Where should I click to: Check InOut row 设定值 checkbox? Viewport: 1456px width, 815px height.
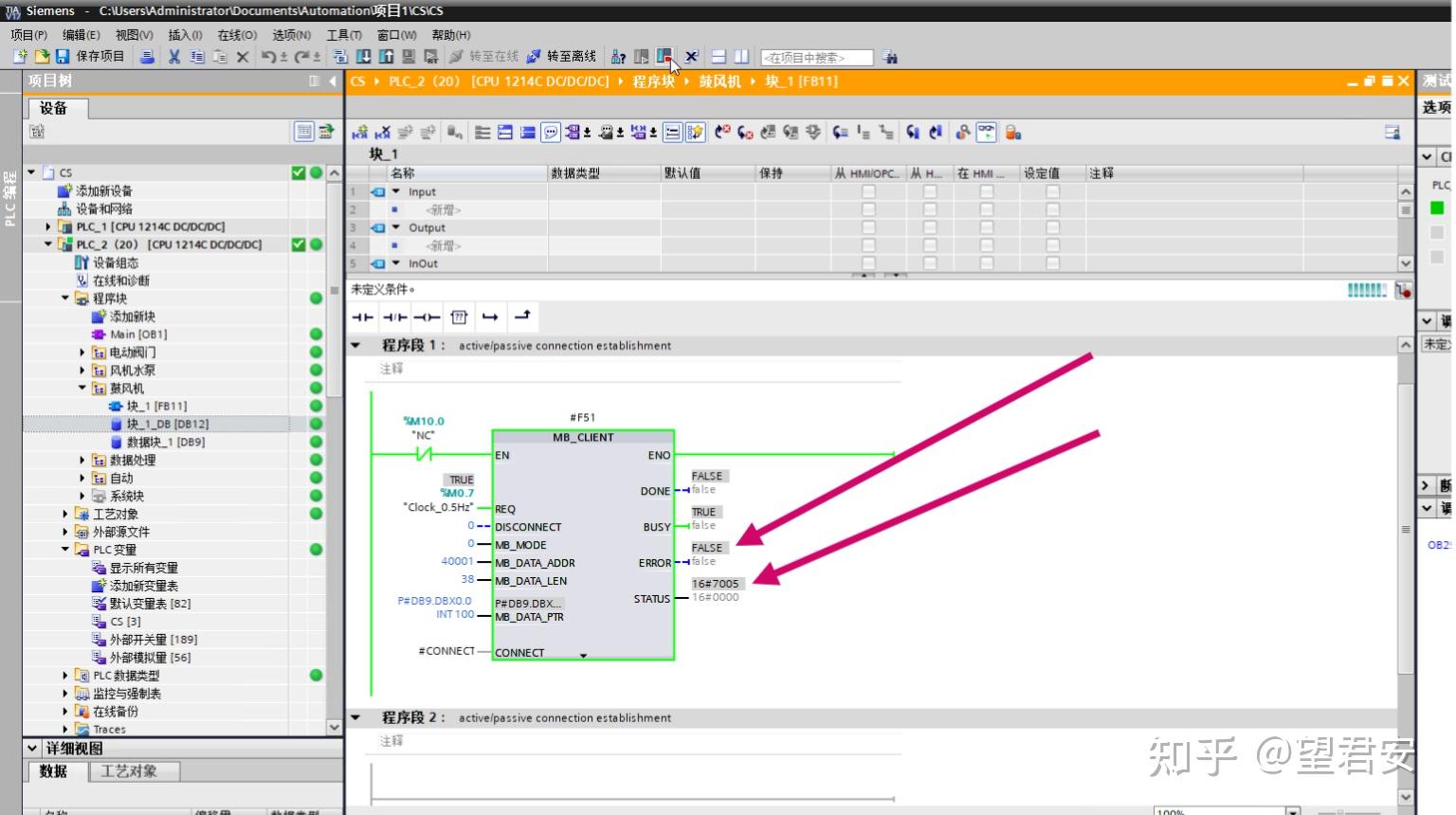1052,263
